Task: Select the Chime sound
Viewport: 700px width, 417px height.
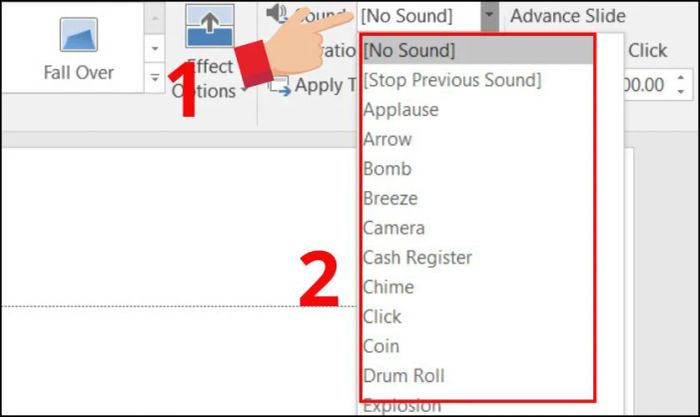Action: (477, 287)
